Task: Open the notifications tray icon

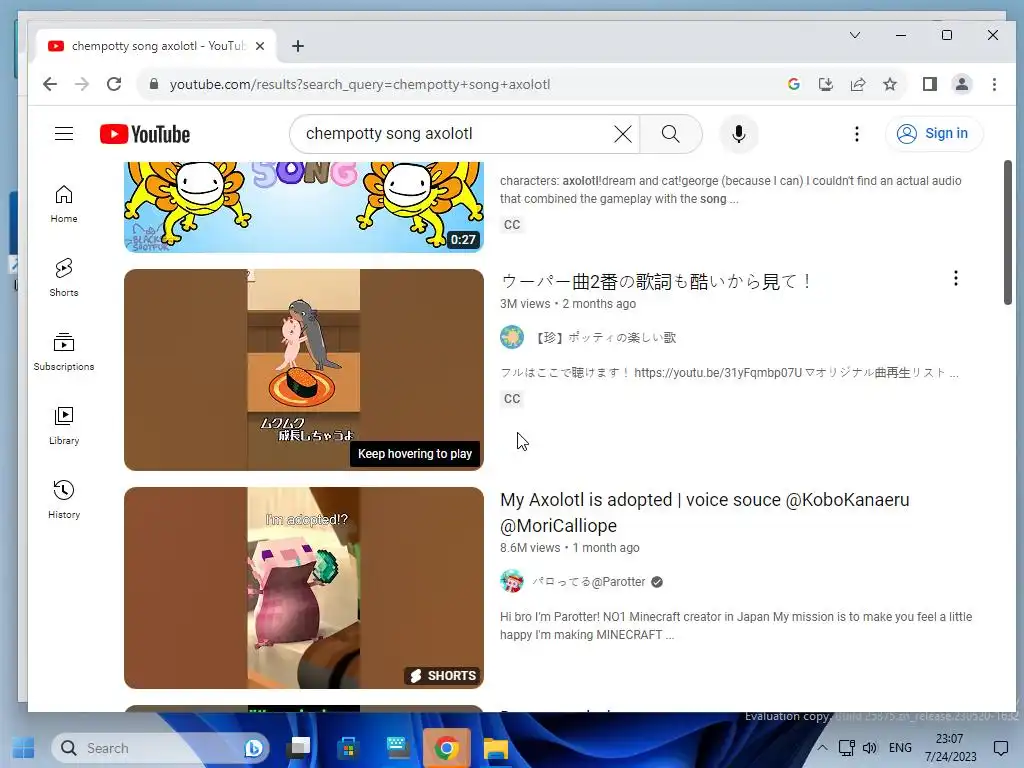Action: 1000,748
